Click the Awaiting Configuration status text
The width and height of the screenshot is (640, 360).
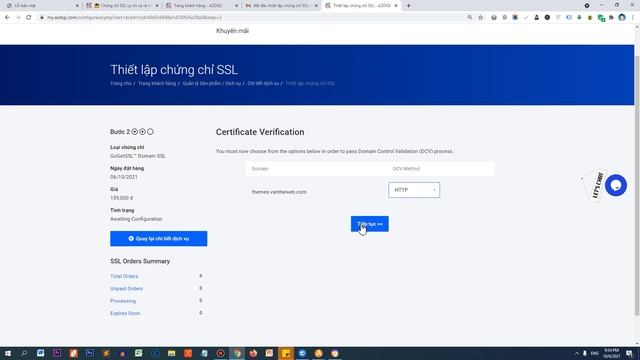(136, 219)
